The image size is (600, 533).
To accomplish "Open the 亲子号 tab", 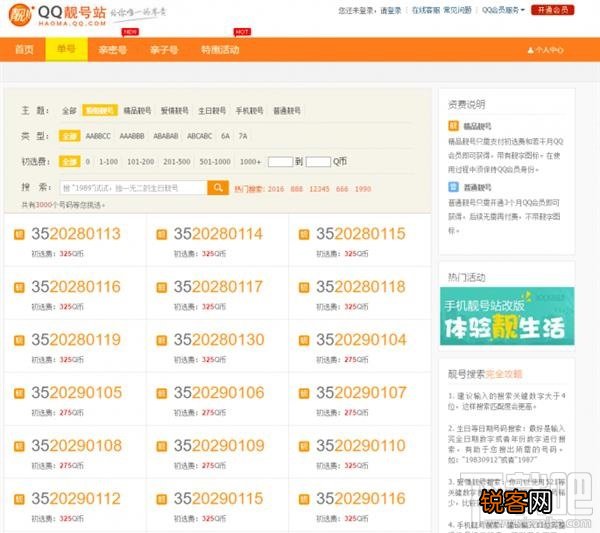I will pyautogui.click(x=164, y=50).
